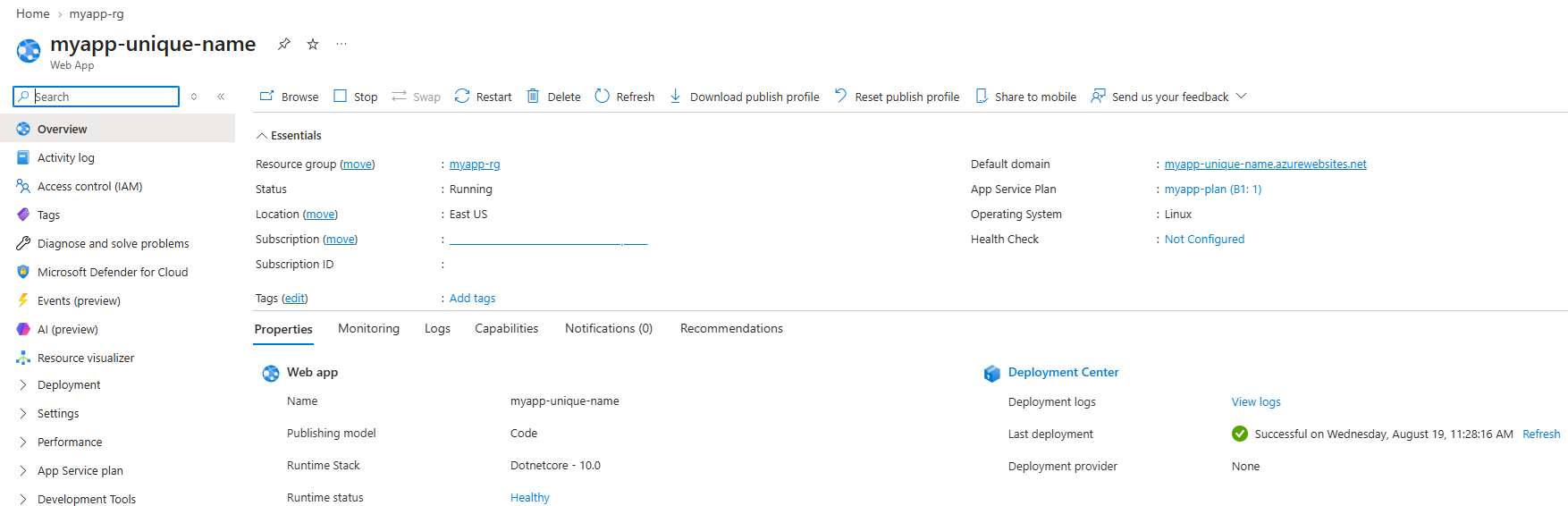Collapse the left sidebar with double chevron
The height and width of the screenshot is (506, 1568).
221,97
